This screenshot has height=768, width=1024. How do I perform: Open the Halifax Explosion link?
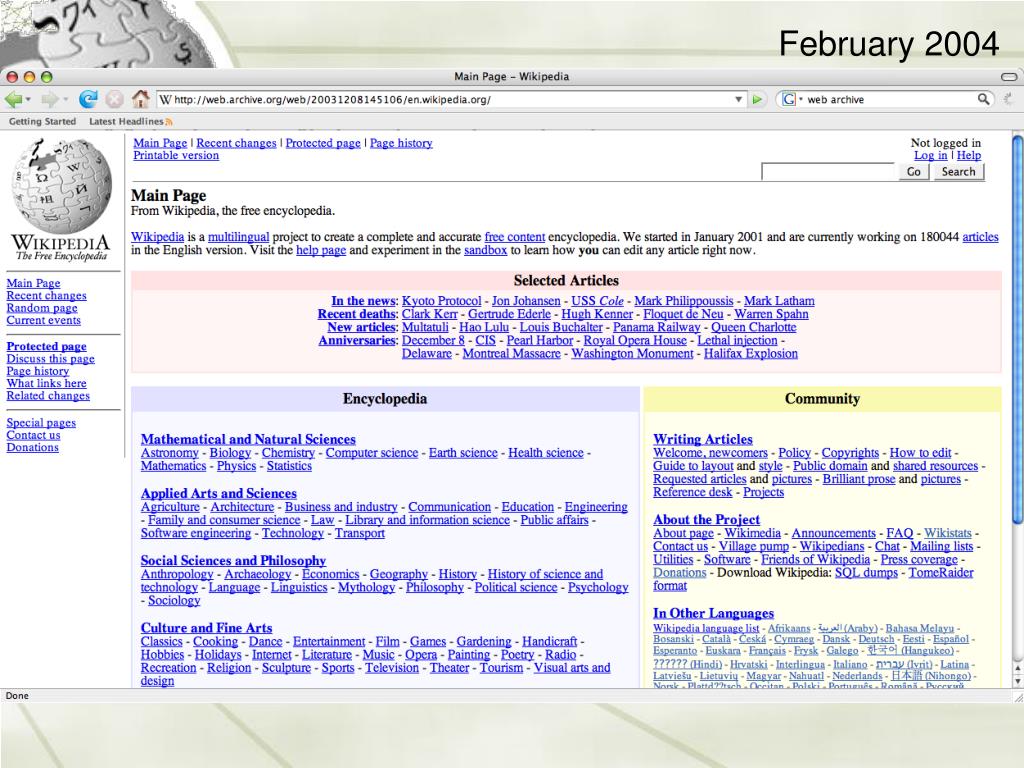[751, 353]
